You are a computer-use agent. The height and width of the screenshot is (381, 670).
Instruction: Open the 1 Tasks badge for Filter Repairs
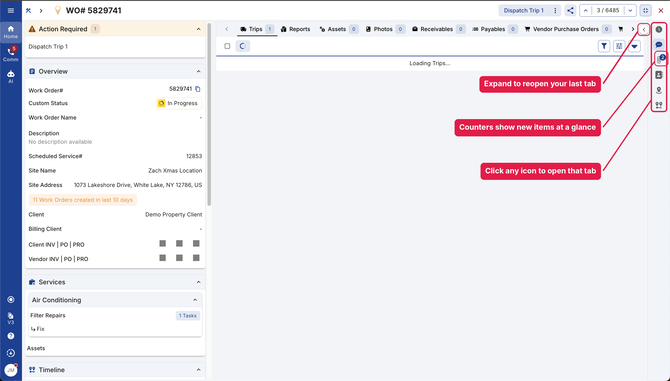[x=188, y=316]
